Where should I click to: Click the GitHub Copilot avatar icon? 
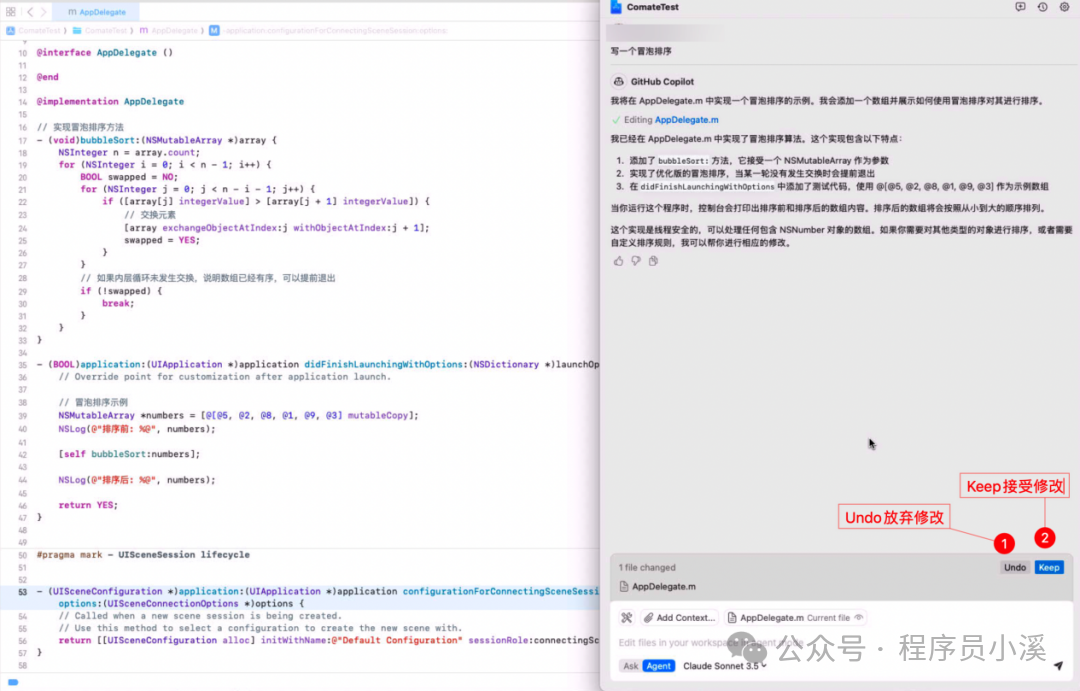[619, 81]
